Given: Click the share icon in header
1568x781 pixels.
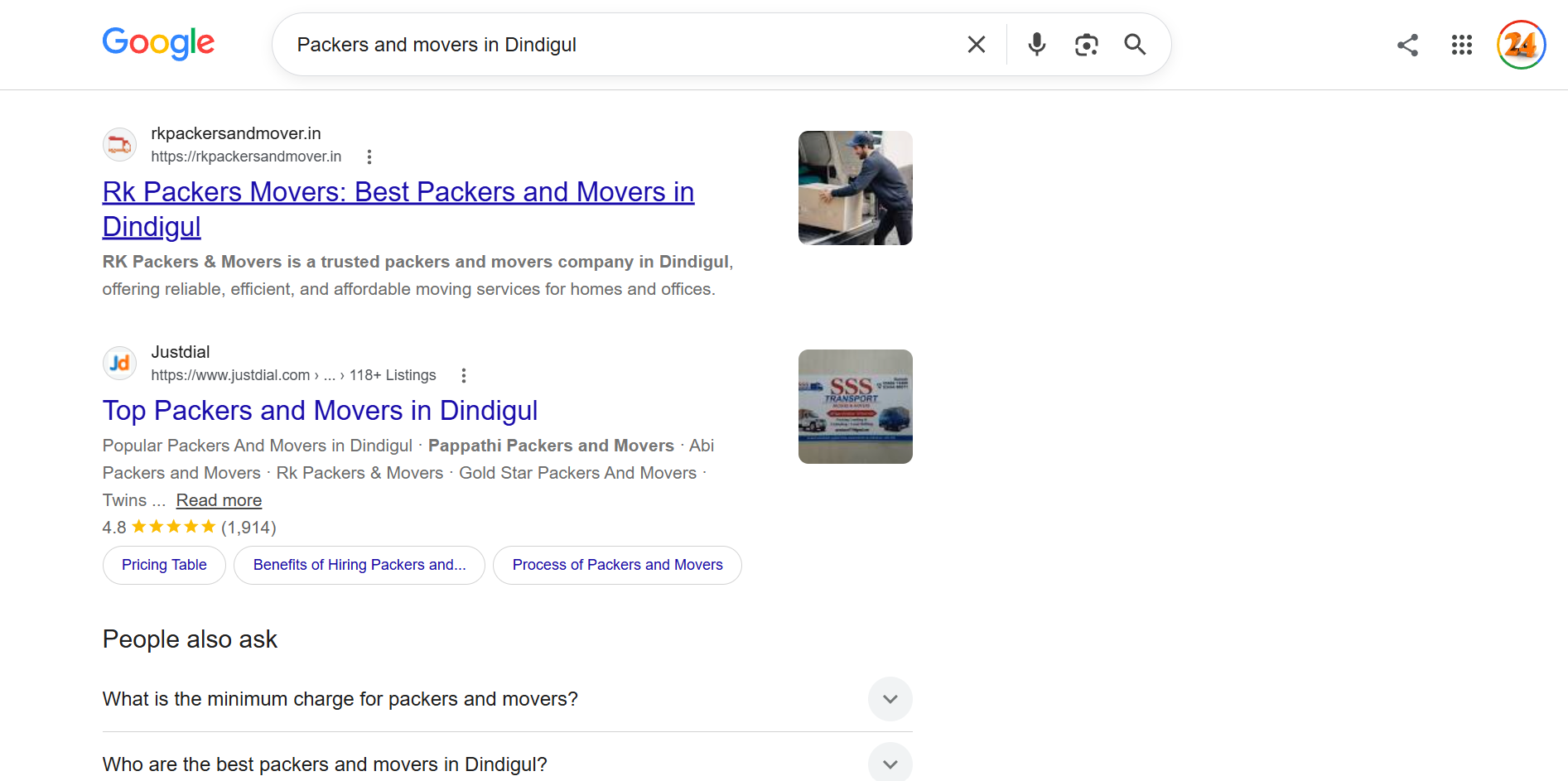Looking at the screenshot, I should click(1407, 45).
